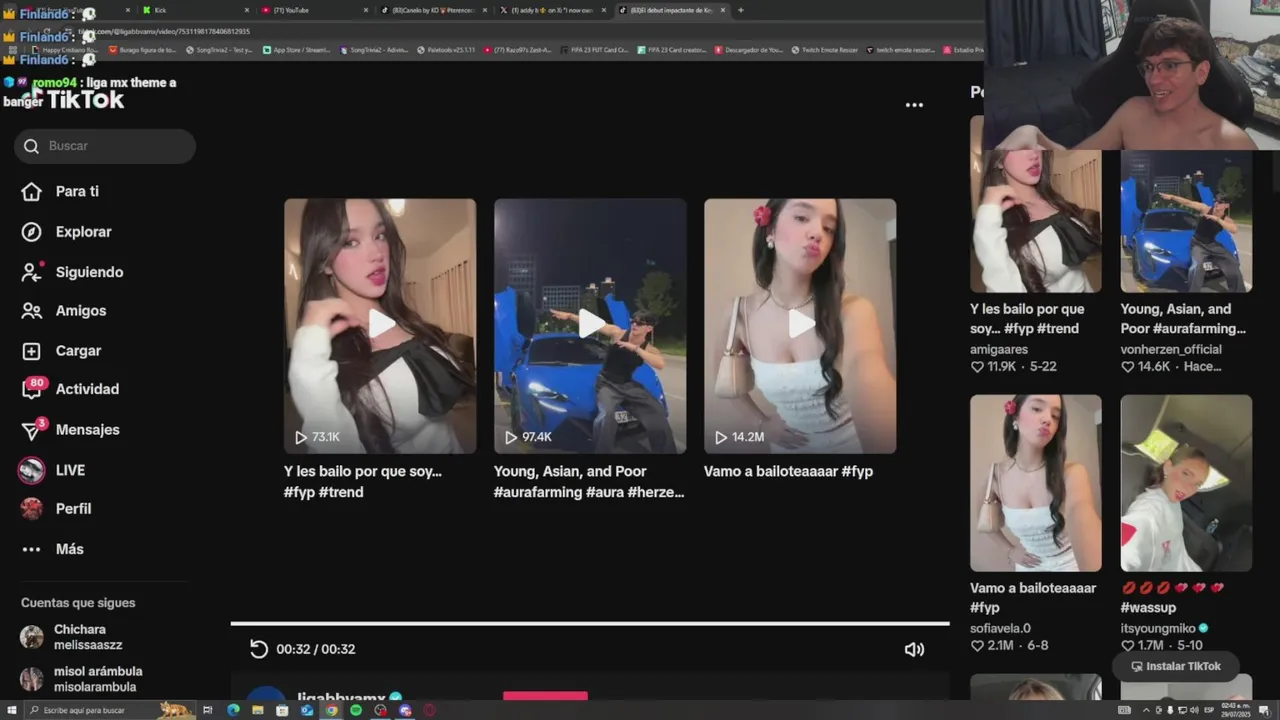Open the center 'Vamo a bailoteaaaar #fyp' caption

[x=788, y=471]
